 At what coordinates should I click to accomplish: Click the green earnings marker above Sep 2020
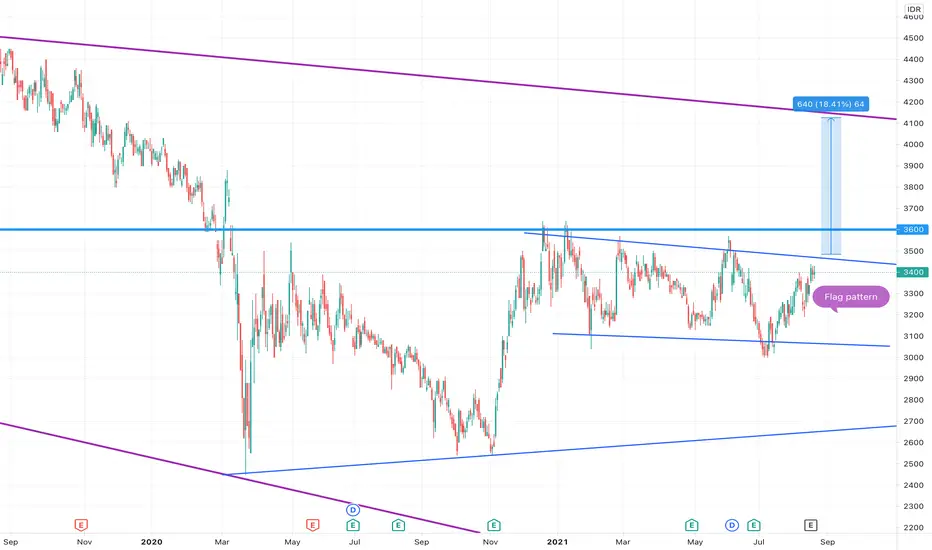pos(398,525)
